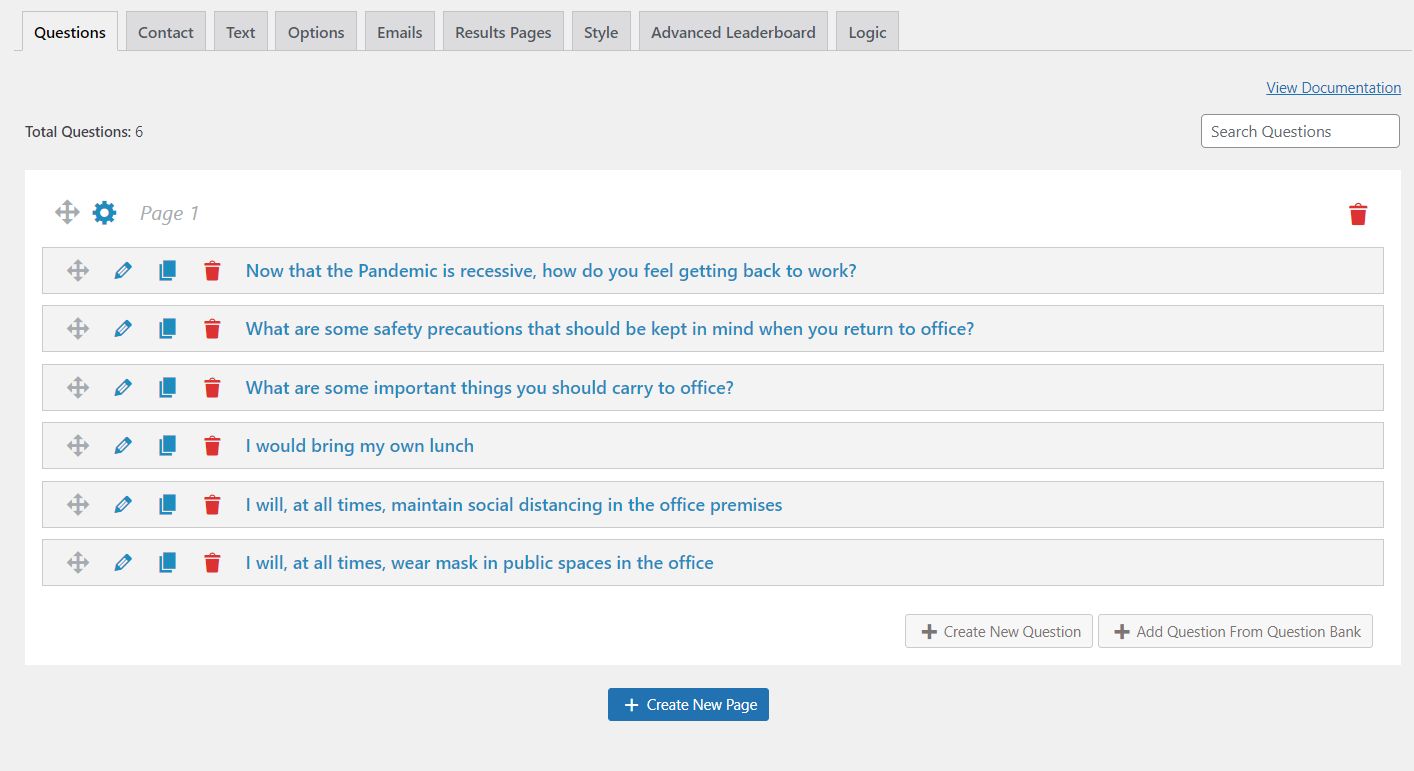Click the Page 1 move handle icon

pyautogui.click(x=67, y=212)
